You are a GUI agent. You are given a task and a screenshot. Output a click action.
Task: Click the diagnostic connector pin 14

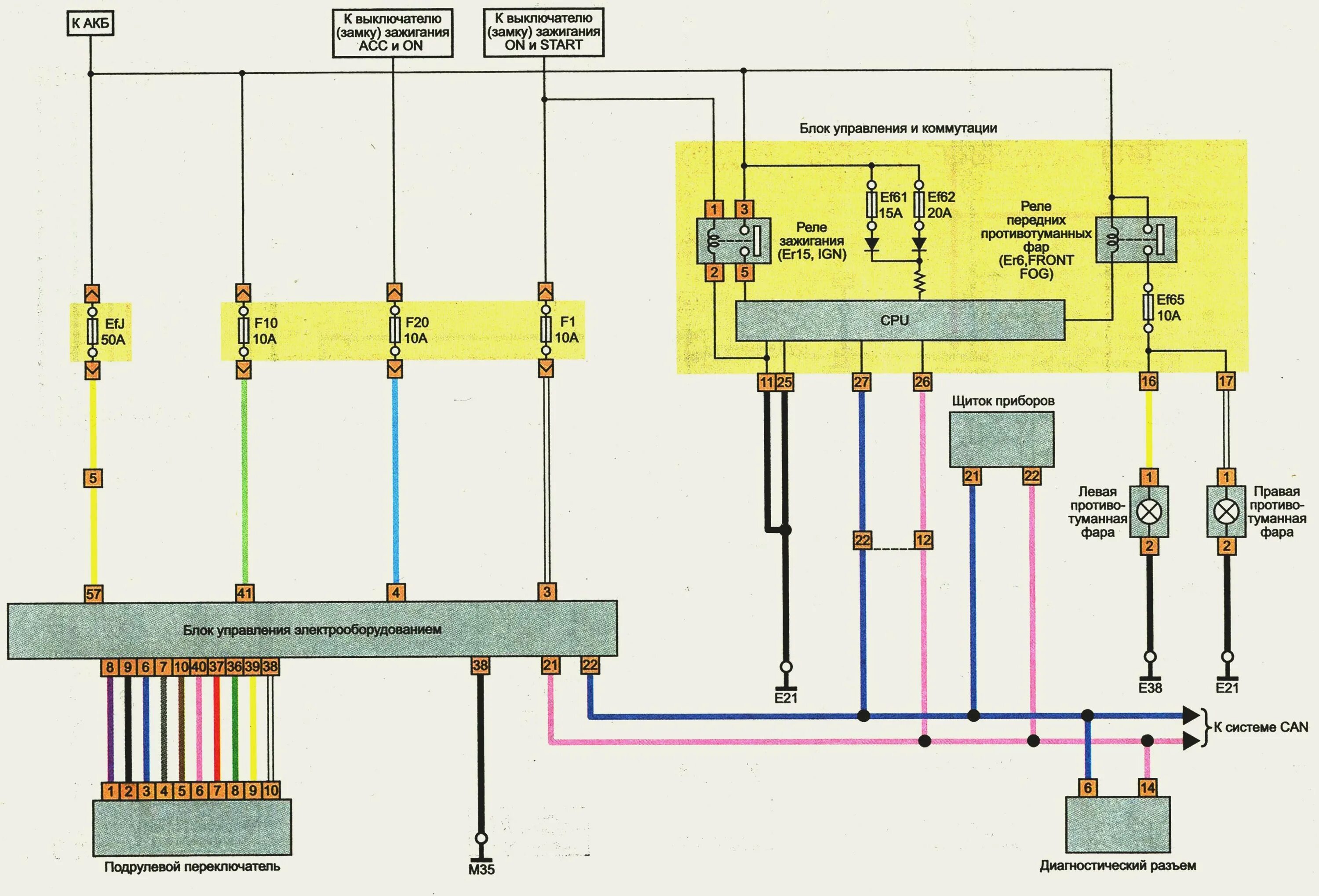coord(1147,787)
